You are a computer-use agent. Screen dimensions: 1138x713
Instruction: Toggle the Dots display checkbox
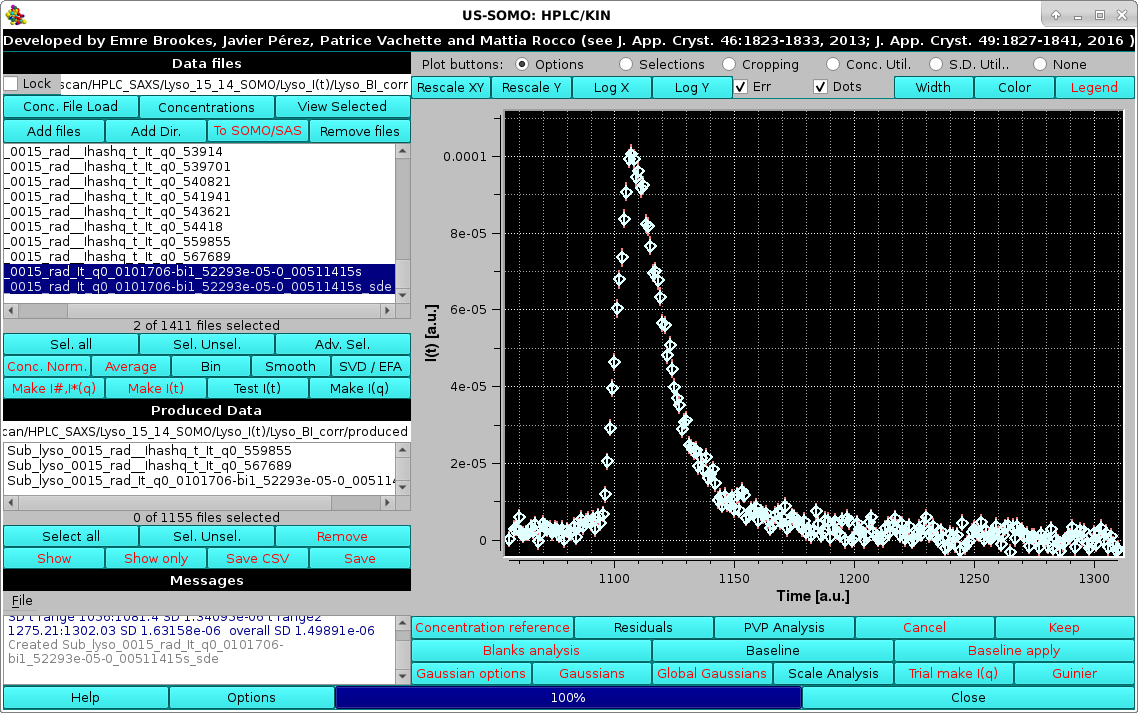click(x=820, y=87)
